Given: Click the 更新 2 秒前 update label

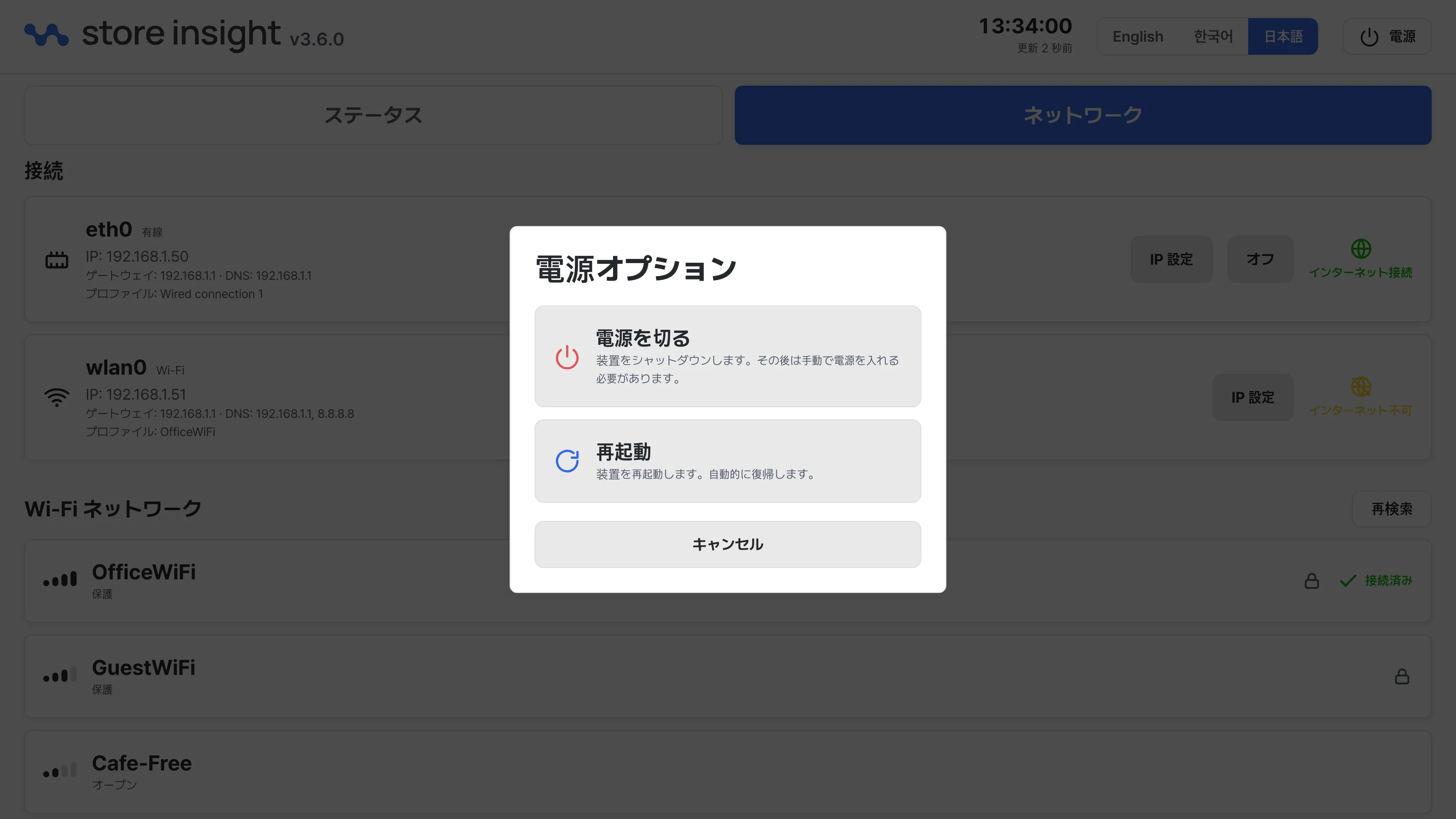Looking at the screenshot, I should [x=1045, y=48].
